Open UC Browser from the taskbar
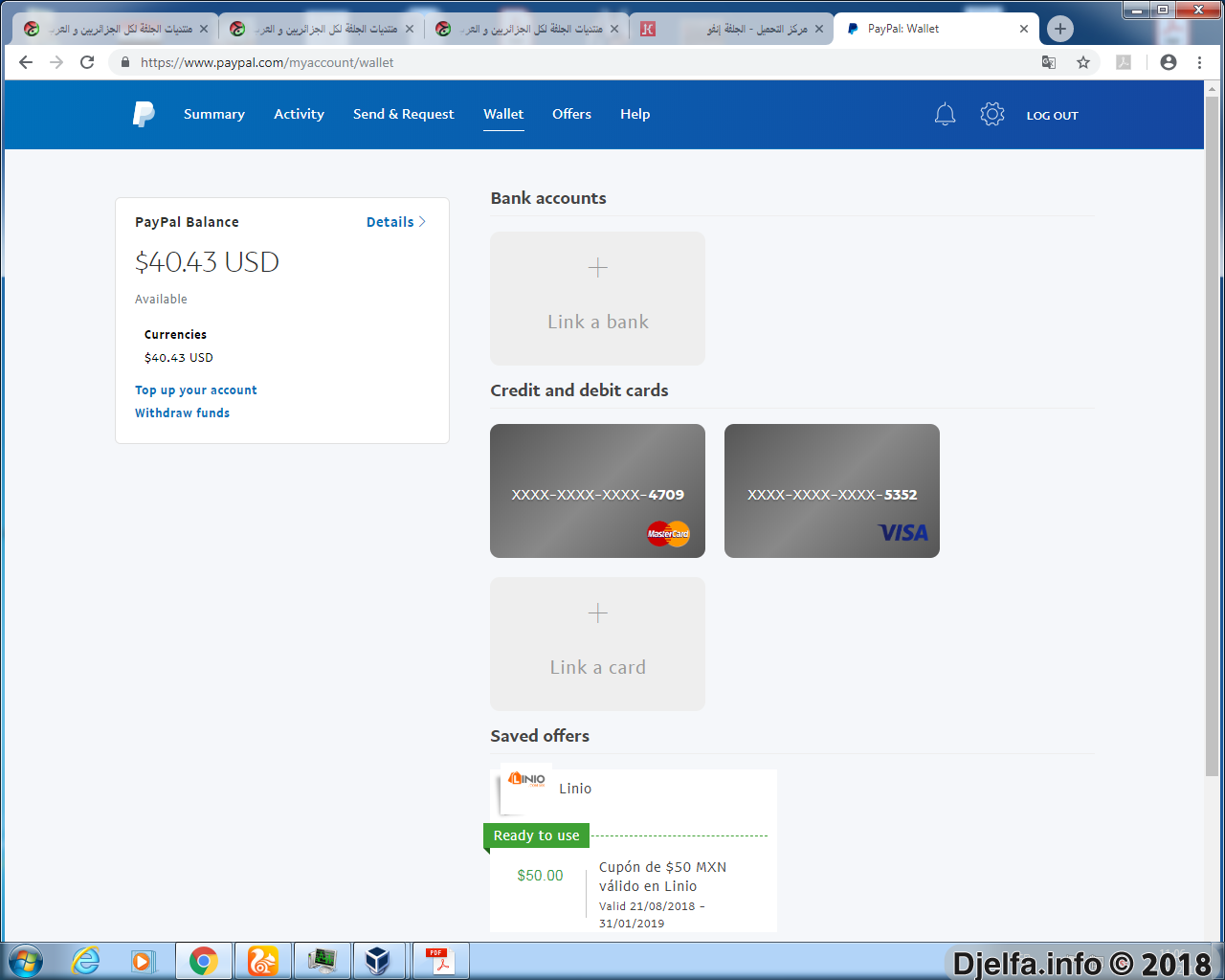Viewport: 1225px width, 980px height. click(x=262, y=961)
